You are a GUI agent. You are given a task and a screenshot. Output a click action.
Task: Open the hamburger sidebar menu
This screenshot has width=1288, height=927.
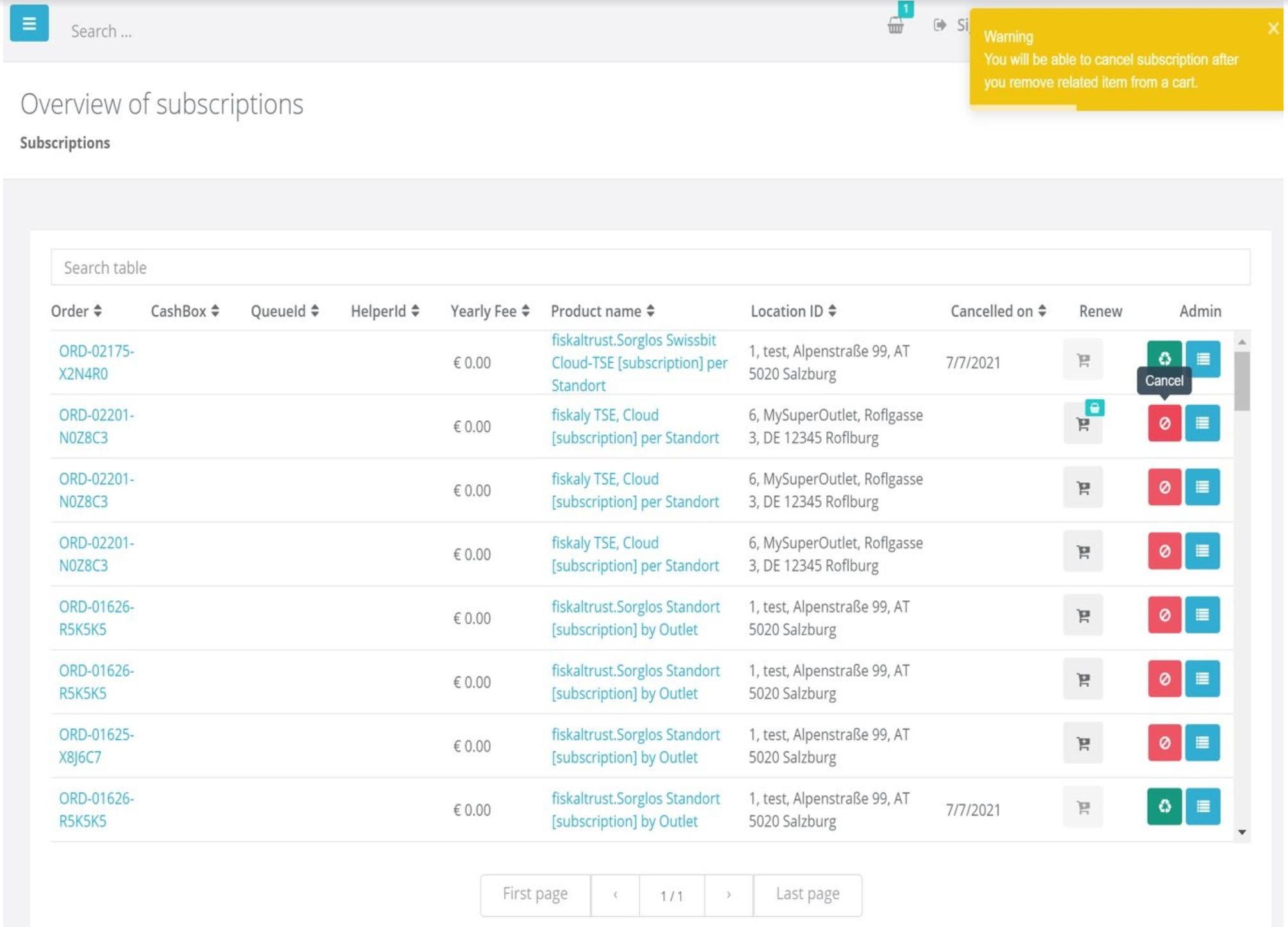coord(29,24)
